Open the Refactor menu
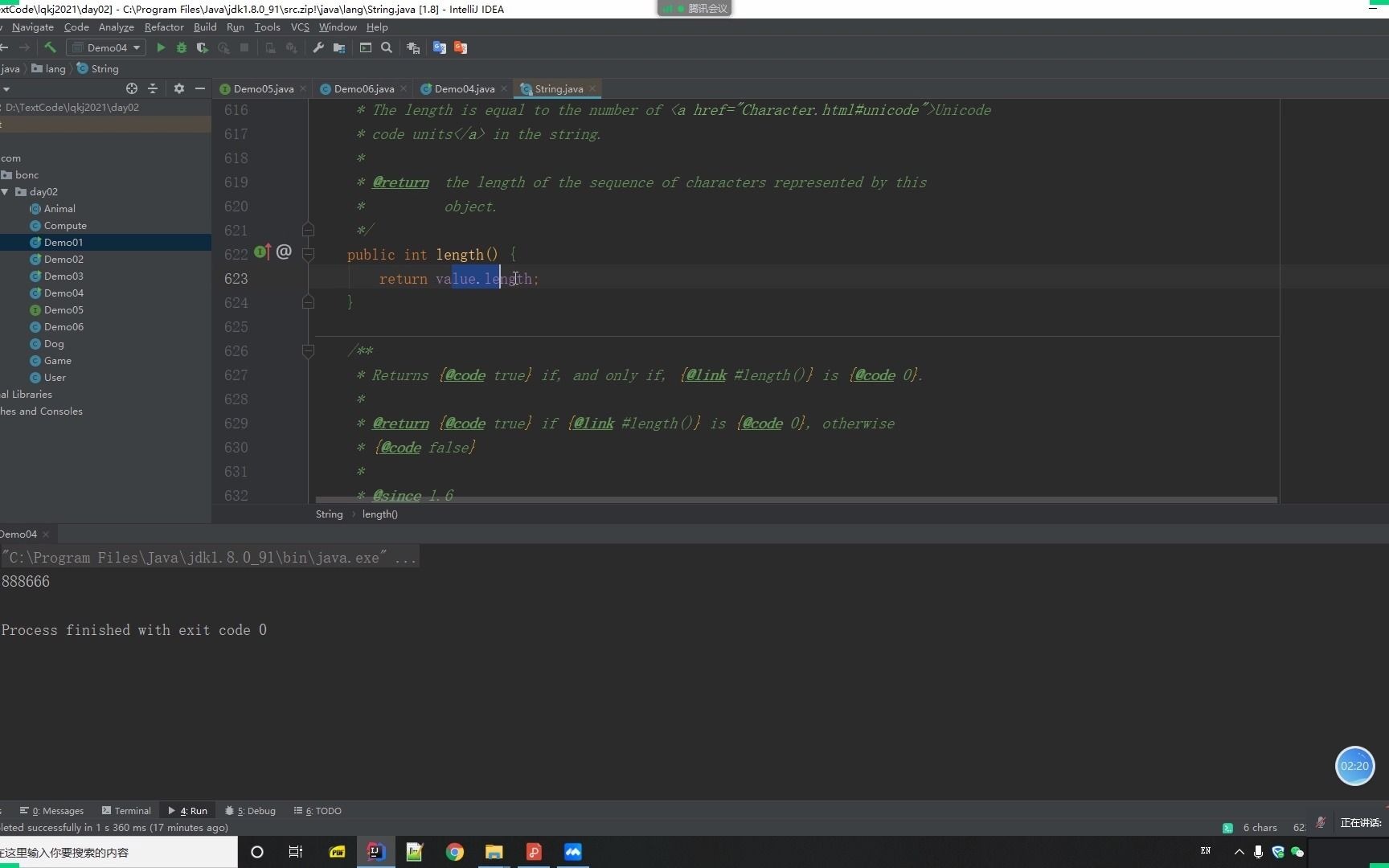The image size is (1389, 868). tap(164, 27)
